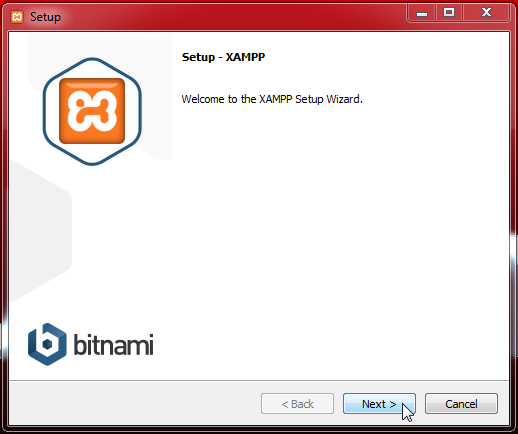Cancel the XAMPP setup
This screenshot has height=434, width=518.
461,404
